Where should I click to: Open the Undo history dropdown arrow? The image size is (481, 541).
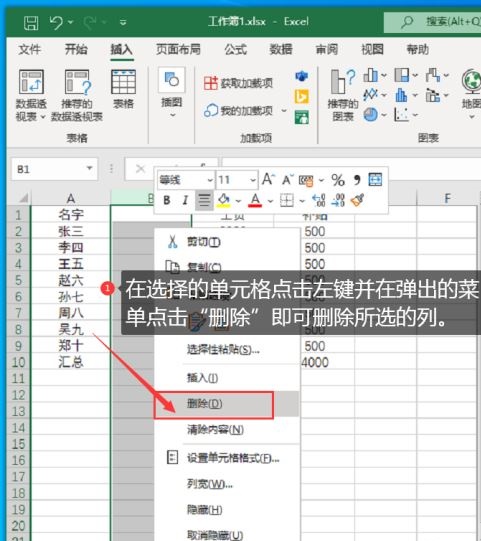tap(70, 22)
